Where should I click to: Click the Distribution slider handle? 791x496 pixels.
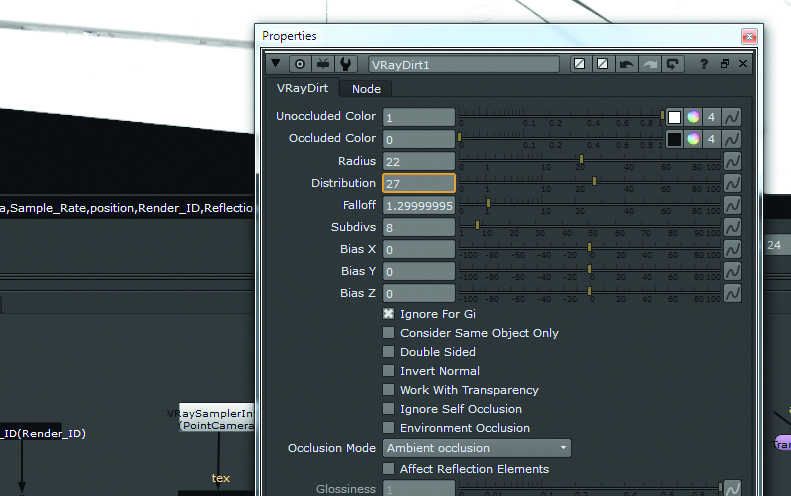tap(594, 181)
